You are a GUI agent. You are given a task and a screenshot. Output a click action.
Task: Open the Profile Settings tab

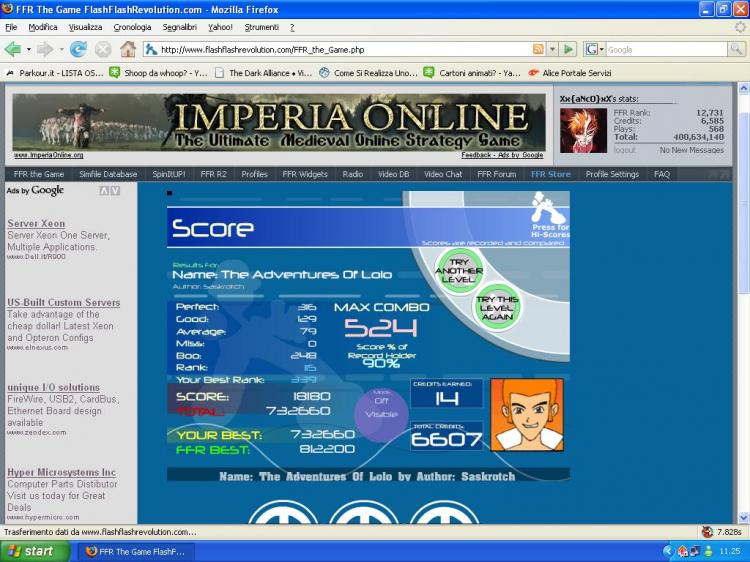pyautogui.click(x=612, y=174)
